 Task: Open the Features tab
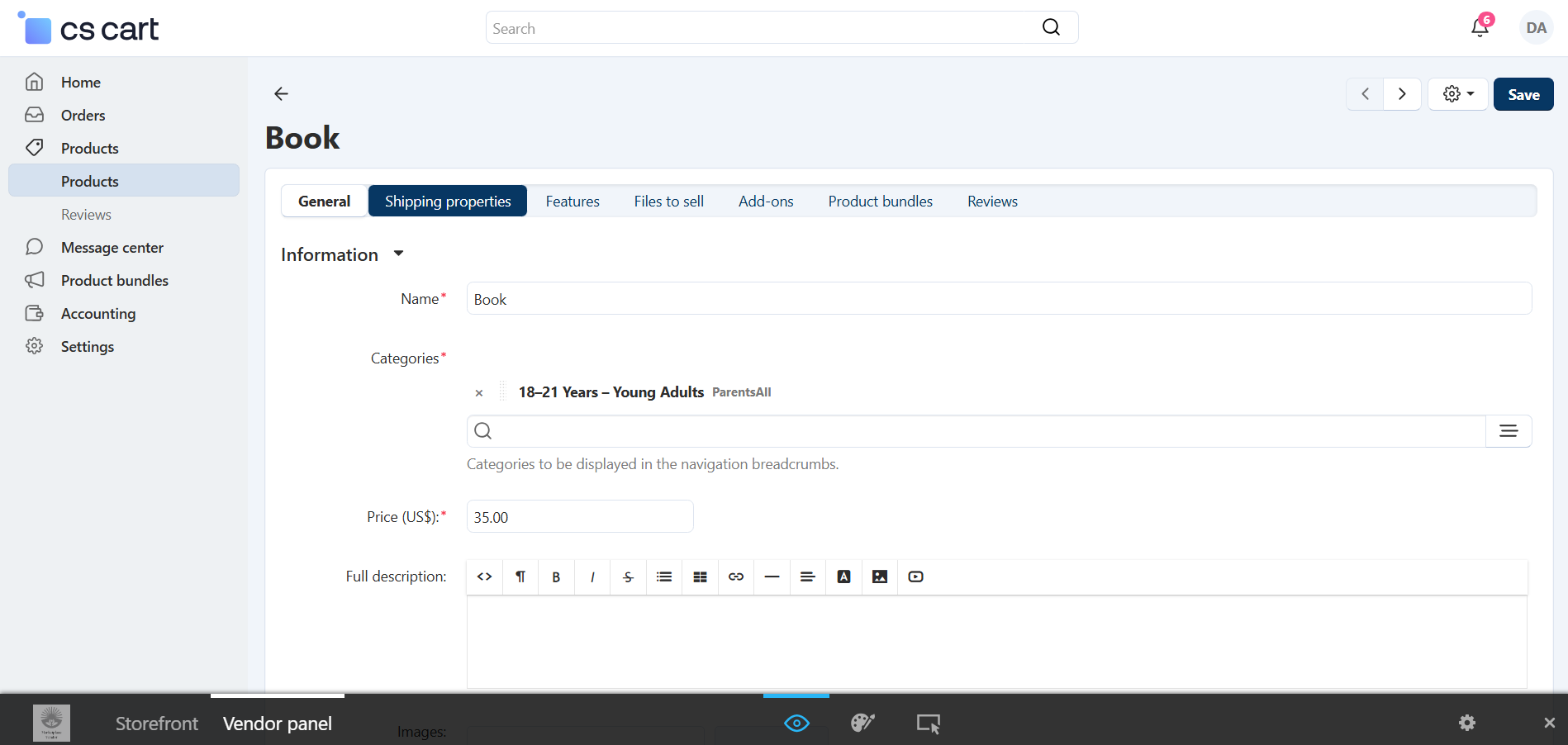point(573,202)
